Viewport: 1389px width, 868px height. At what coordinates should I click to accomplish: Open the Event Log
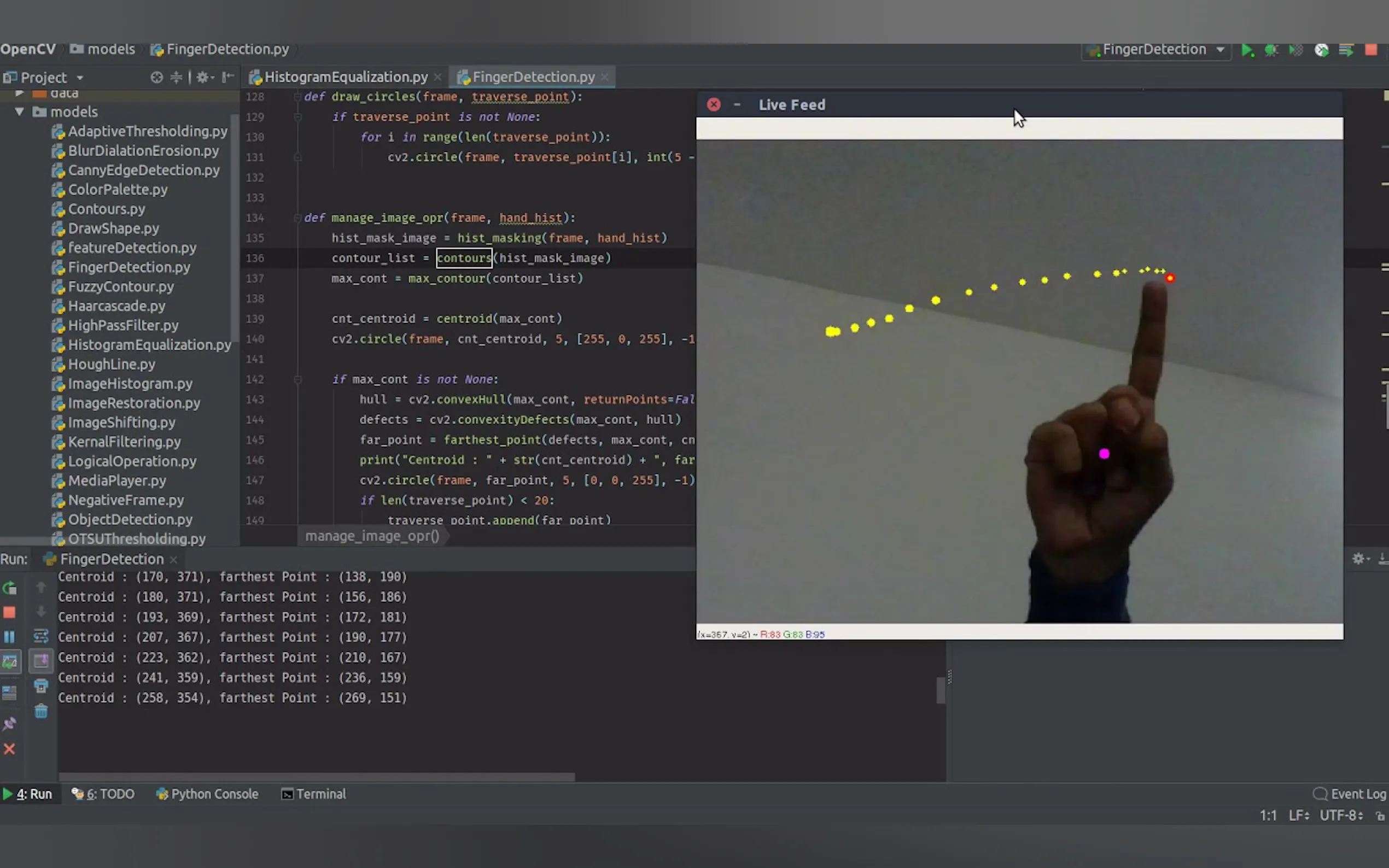coord(1355,794)
